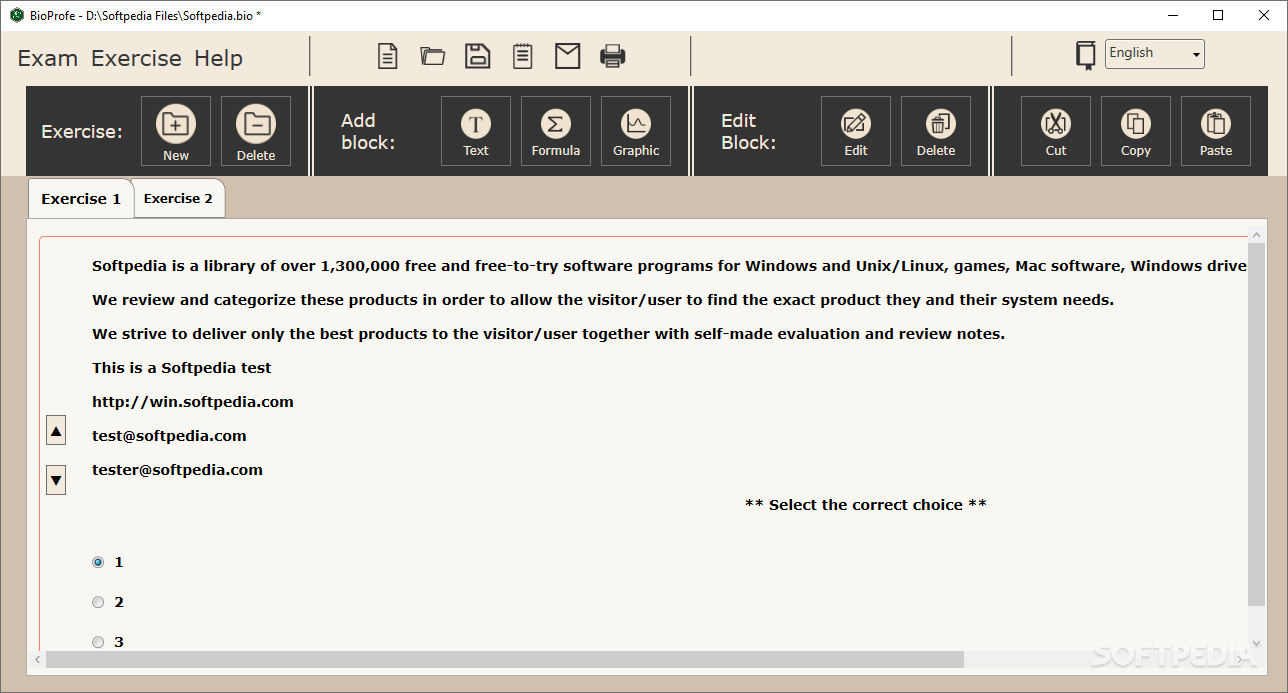Maximize the BioProfe window
Image resolution: width=1288 pixels, height=693 pixels.
click(x=1218, y=15)
